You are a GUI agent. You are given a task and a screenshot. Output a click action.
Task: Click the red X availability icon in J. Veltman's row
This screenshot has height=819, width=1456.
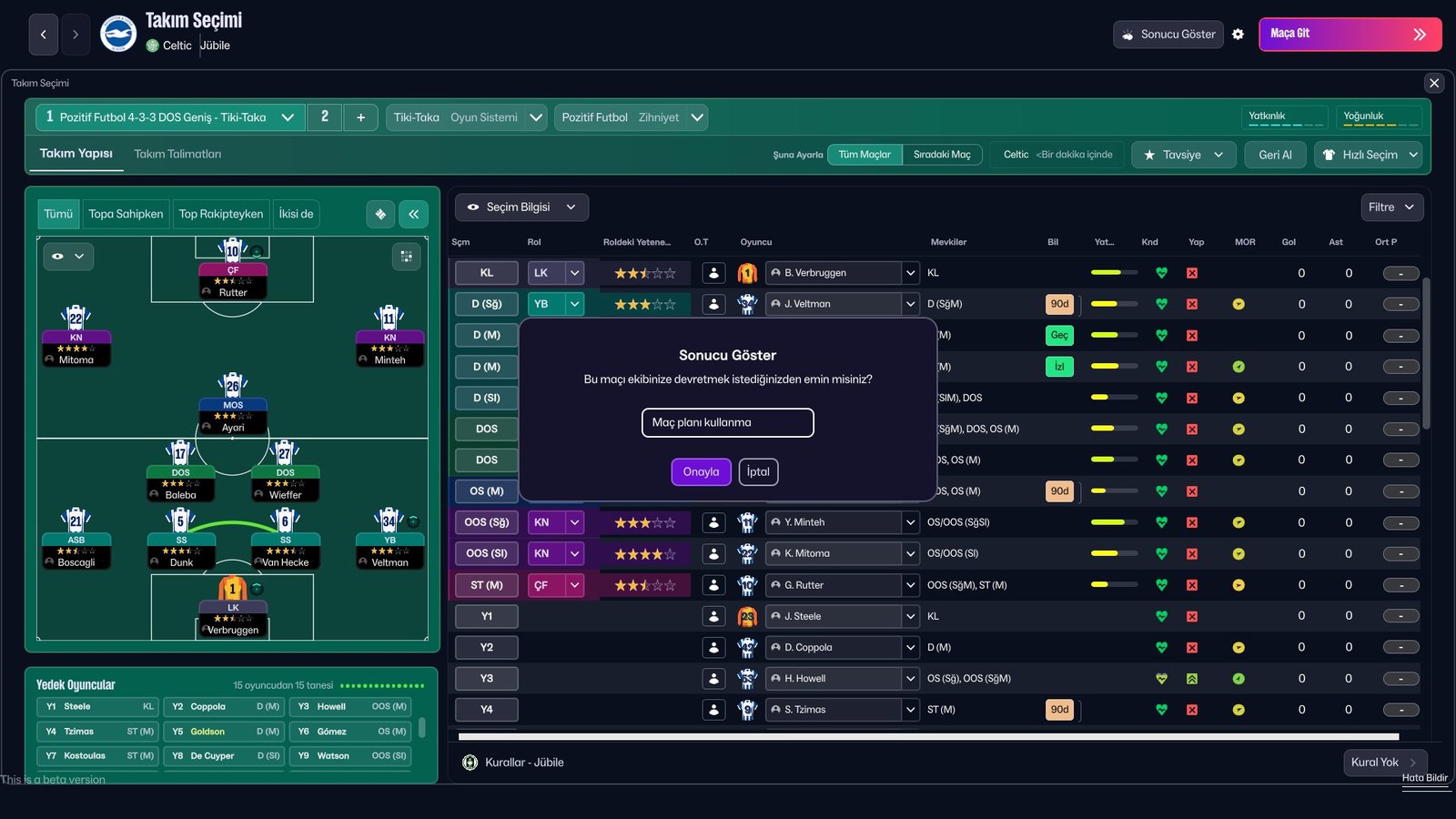[1192, 304]
